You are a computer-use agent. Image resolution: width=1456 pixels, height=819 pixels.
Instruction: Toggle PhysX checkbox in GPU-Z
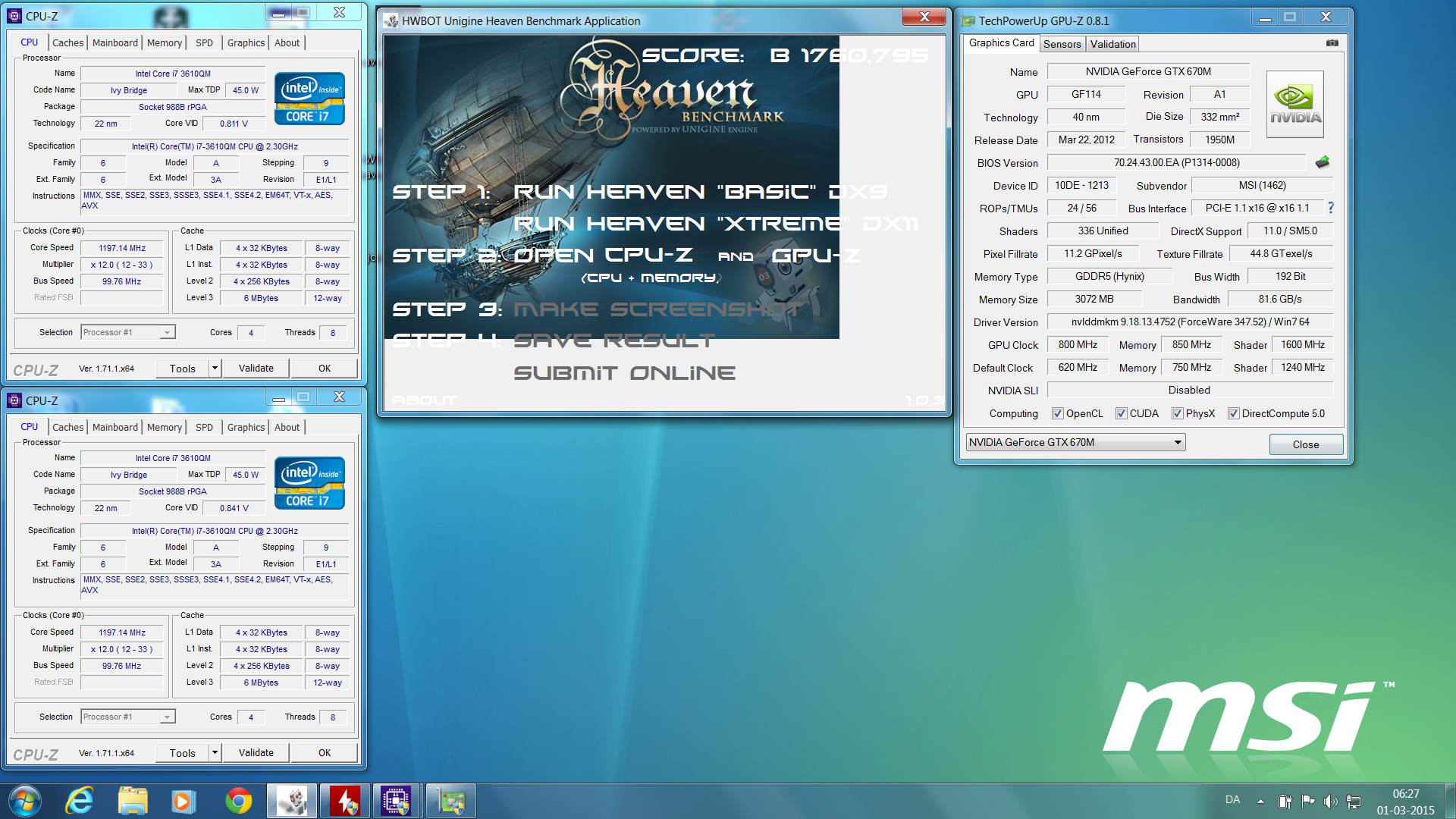point(1177,413)
